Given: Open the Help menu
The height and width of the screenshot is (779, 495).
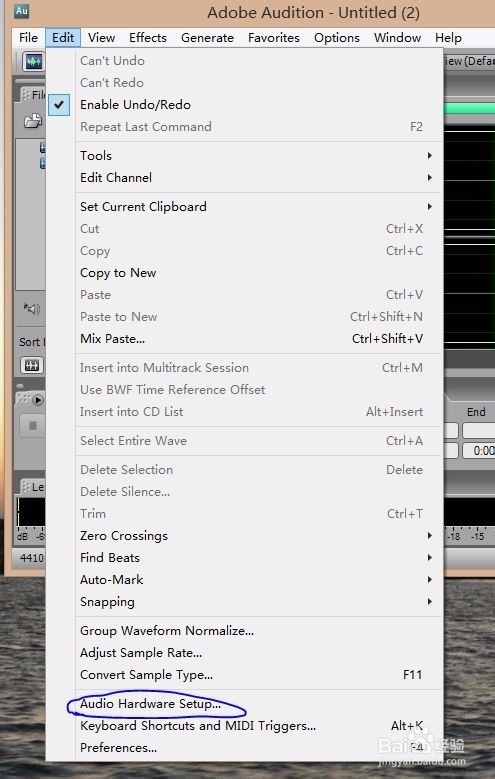Looking at the screenshot, I should (448, 38).
